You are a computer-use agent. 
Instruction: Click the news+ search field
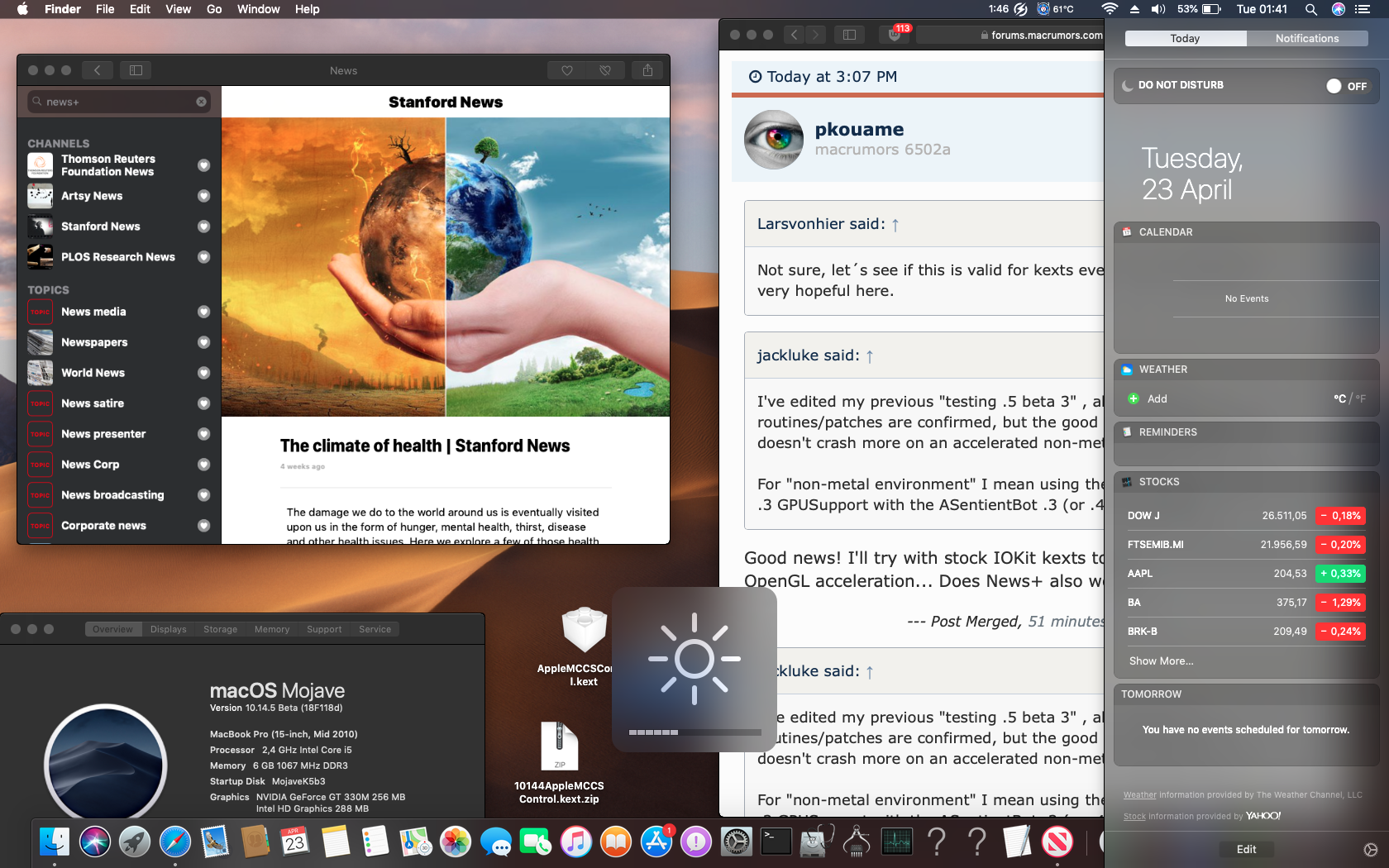tap(119, 102)
